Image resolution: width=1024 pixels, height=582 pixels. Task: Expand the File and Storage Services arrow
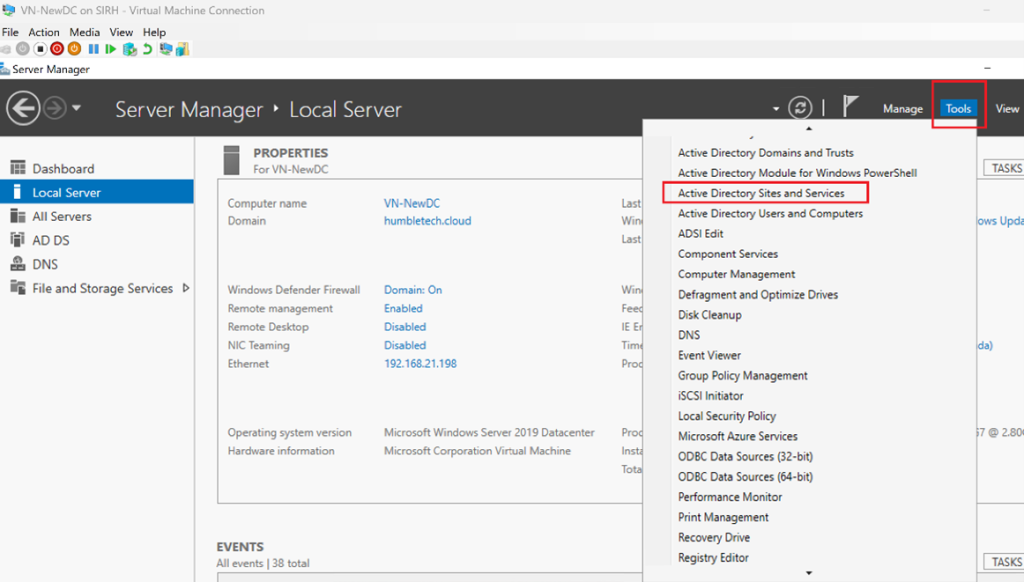186,288
